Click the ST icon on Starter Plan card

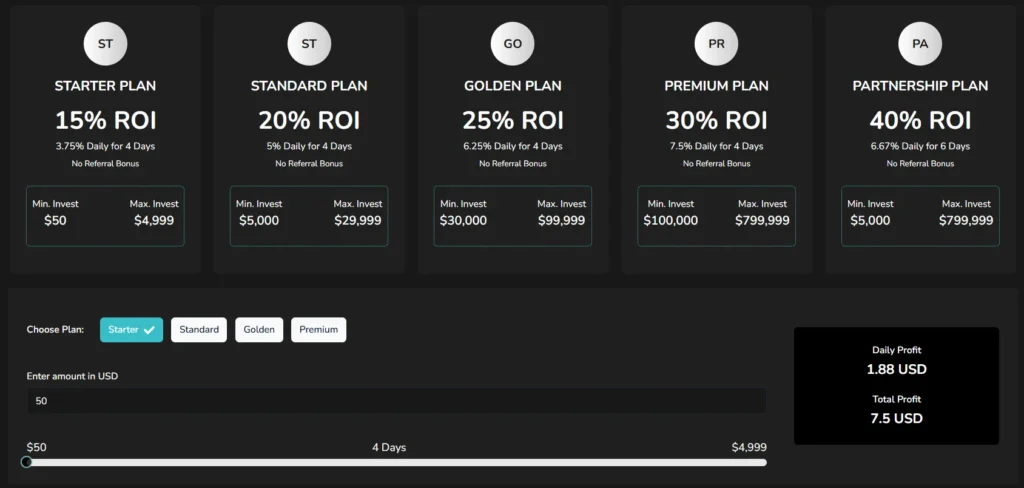tap(105, 44)
